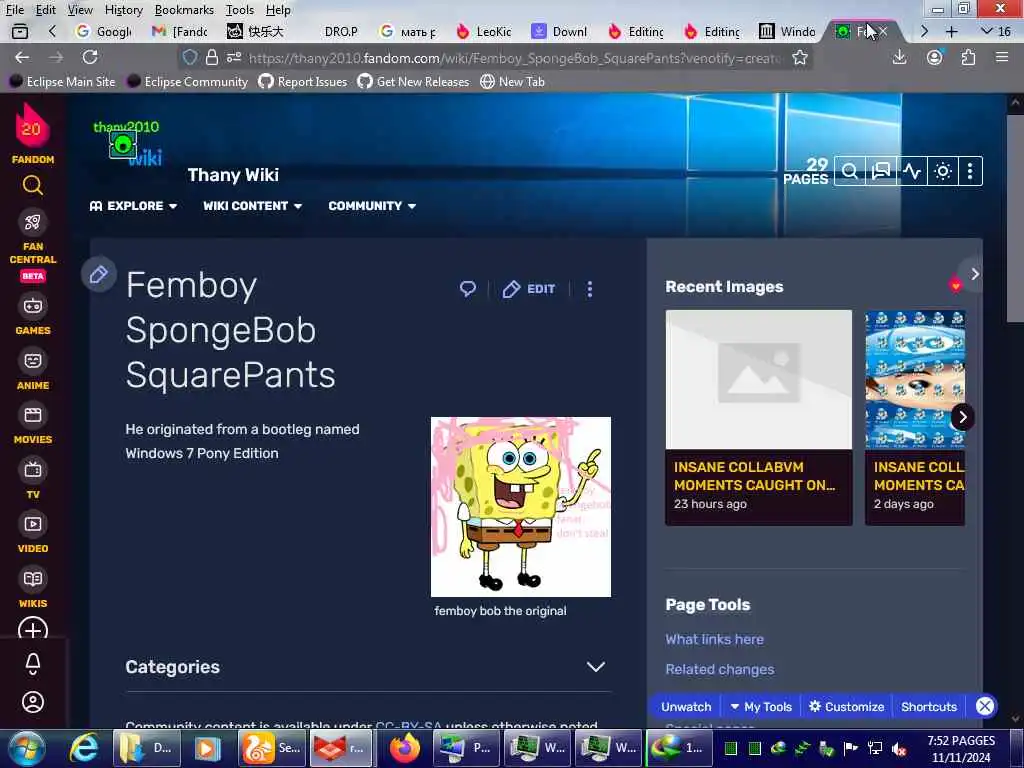Click Customize in toolbar
1024x768 pixels.
pos(846,707)
